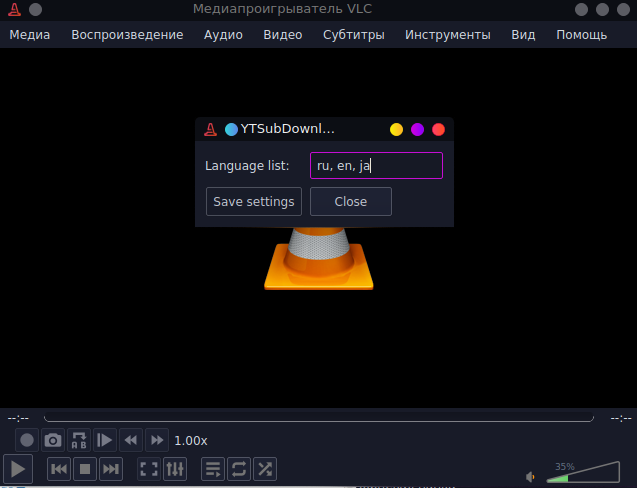Click elapsed time label left of seek bar
Viewport: 637px width, 488px height.
[x=18, y=418]
